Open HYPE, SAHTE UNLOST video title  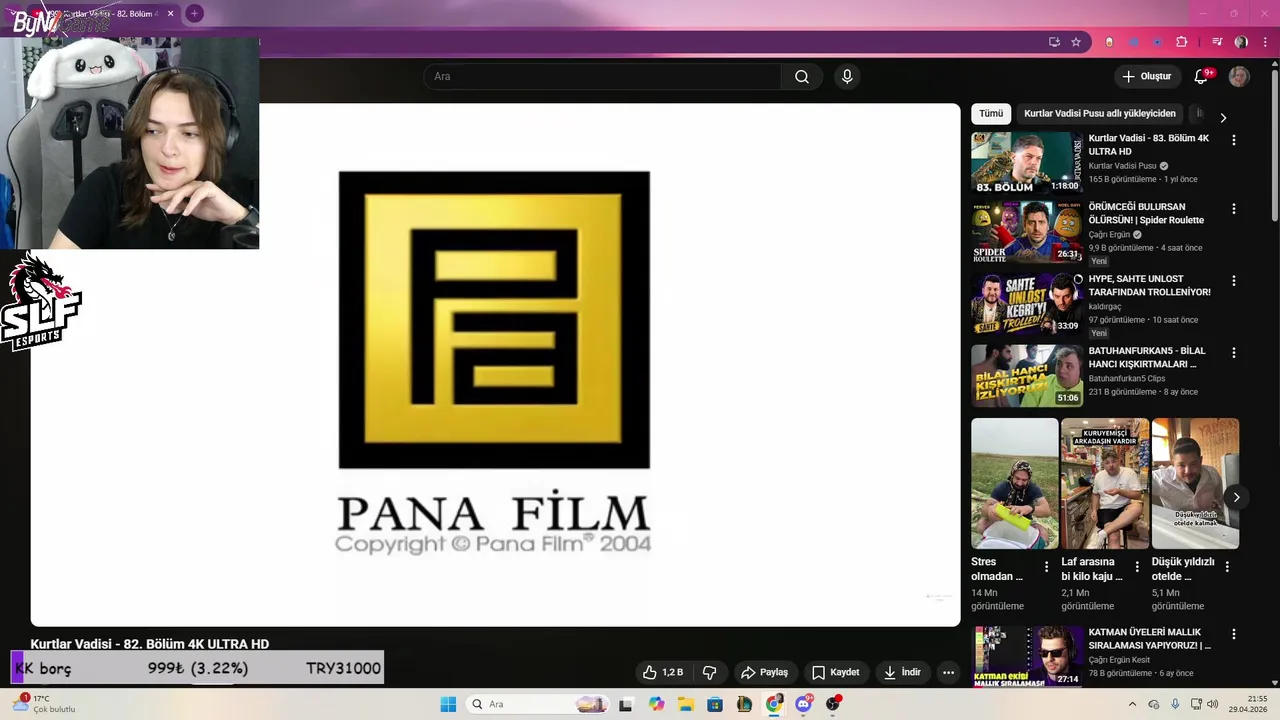pos(1150,285)
